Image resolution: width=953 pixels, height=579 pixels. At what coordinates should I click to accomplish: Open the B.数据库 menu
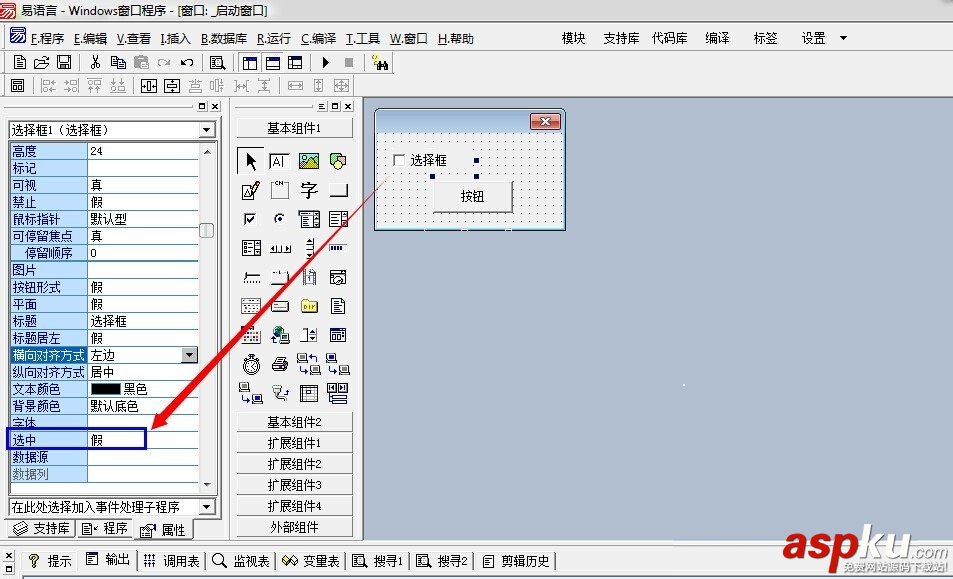[224, 38]
